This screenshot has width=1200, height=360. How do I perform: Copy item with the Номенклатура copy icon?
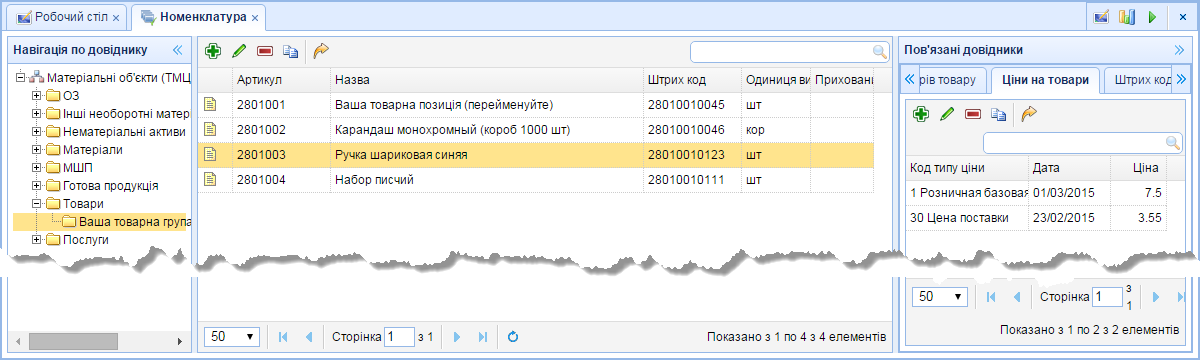291,50
